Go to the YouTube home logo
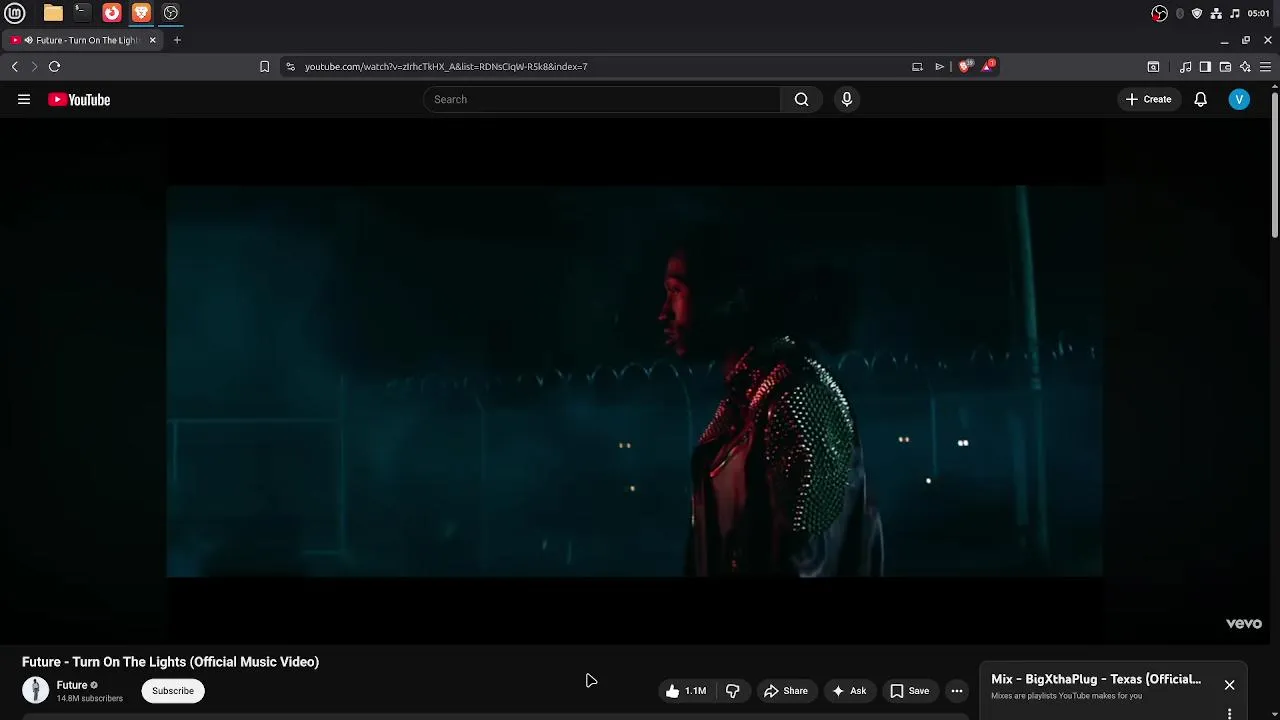 79,99
